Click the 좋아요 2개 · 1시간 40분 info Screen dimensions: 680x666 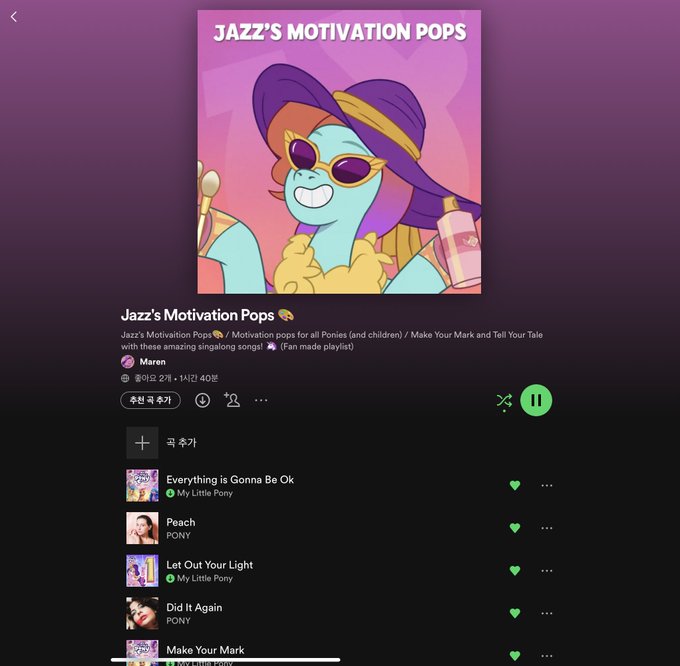[x=176, y=378]
